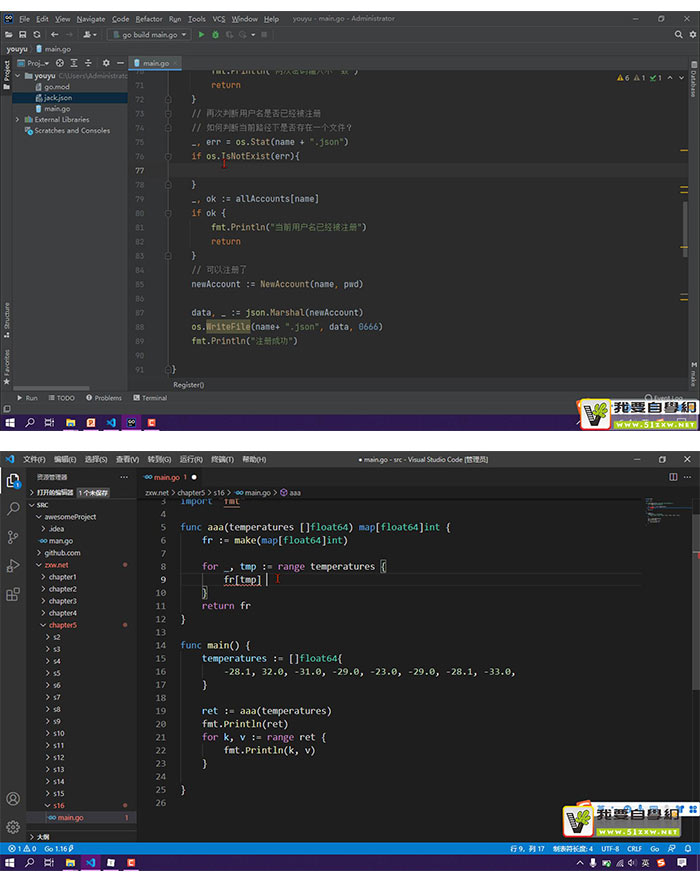The image size is (700, 880).
Task: Select go.mod in GoLand project tree
Action: click(57, 87)
